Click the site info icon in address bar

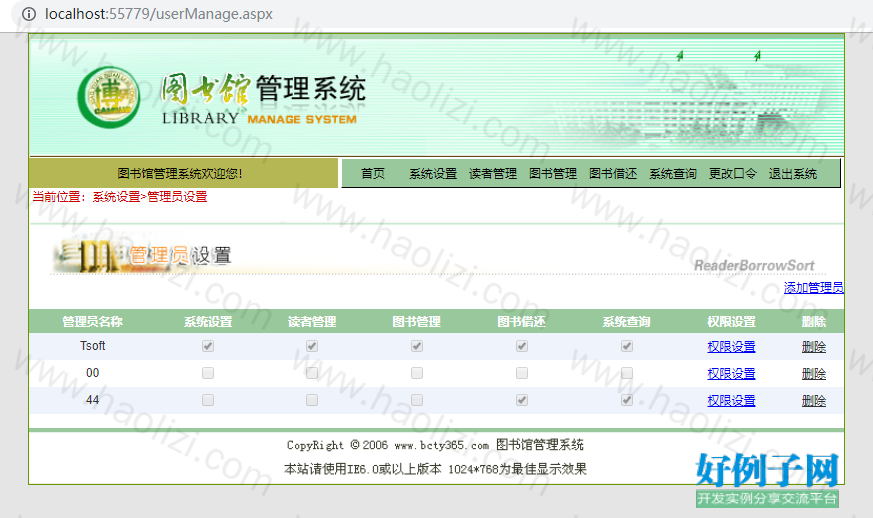28,14
